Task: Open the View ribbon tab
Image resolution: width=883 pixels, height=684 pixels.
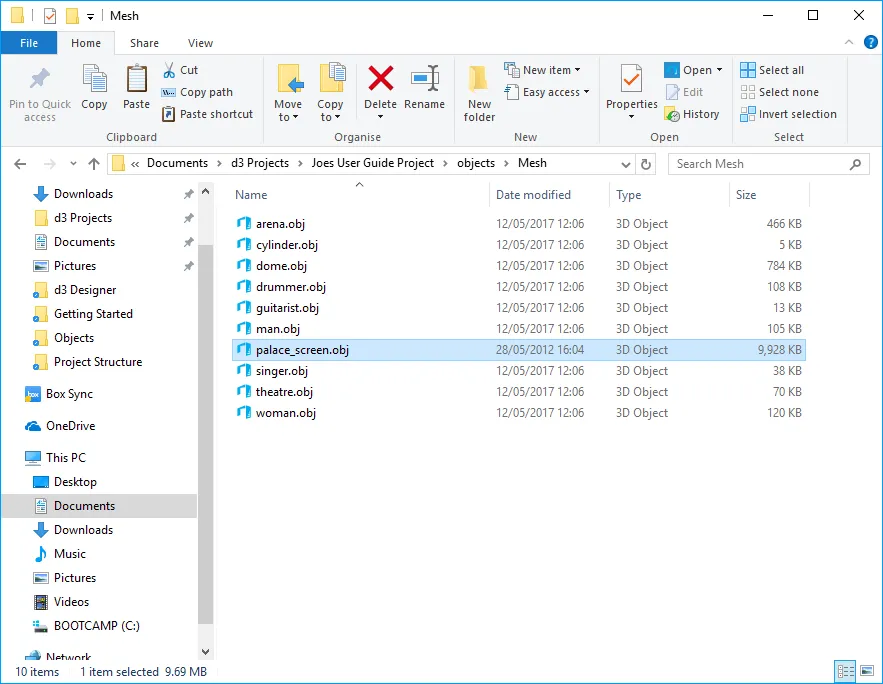Action: click(x=200, y=43)
